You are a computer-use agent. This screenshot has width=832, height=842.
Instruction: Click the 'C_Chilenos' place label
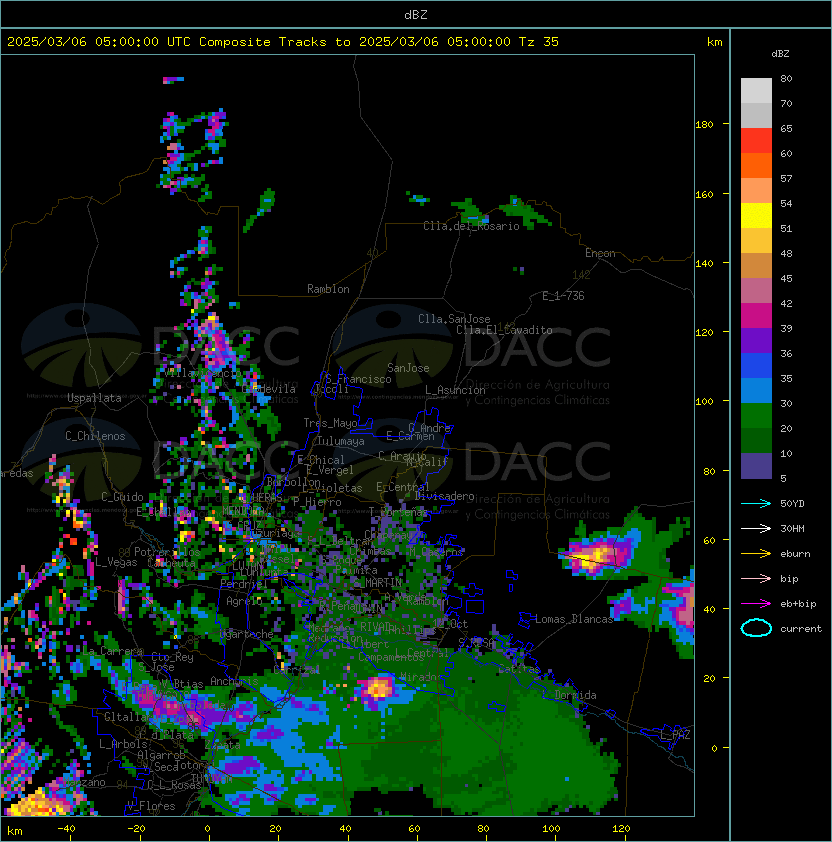pyautogui.click(x=95, y=436)
